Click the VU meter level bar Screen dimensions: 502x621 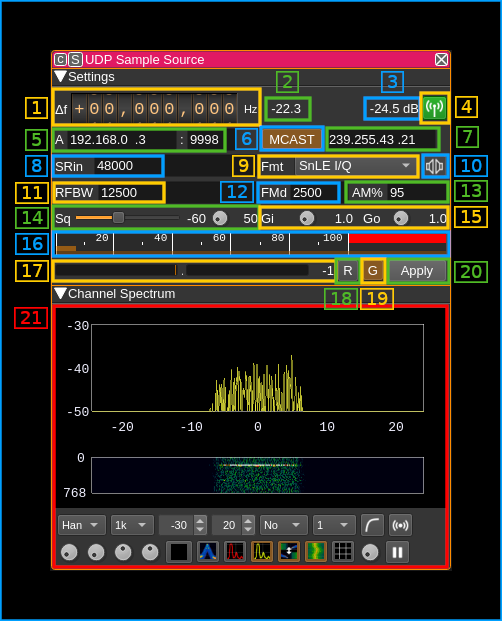click(x=251, y=244)
